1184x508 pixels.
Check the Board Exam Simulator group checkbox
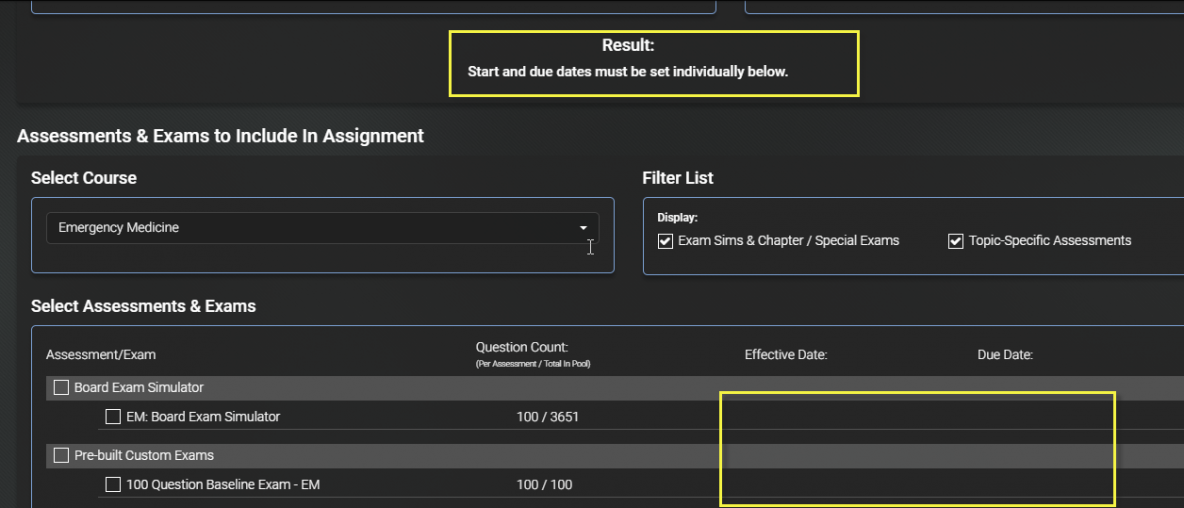tap(61, 388)
